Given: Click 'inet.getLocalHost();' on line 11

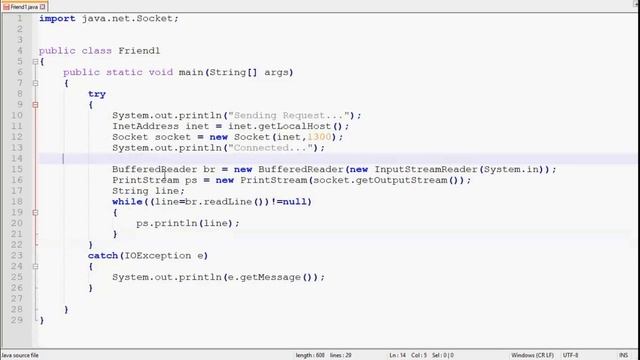Looking at the screenshot, I should [289, 126].
